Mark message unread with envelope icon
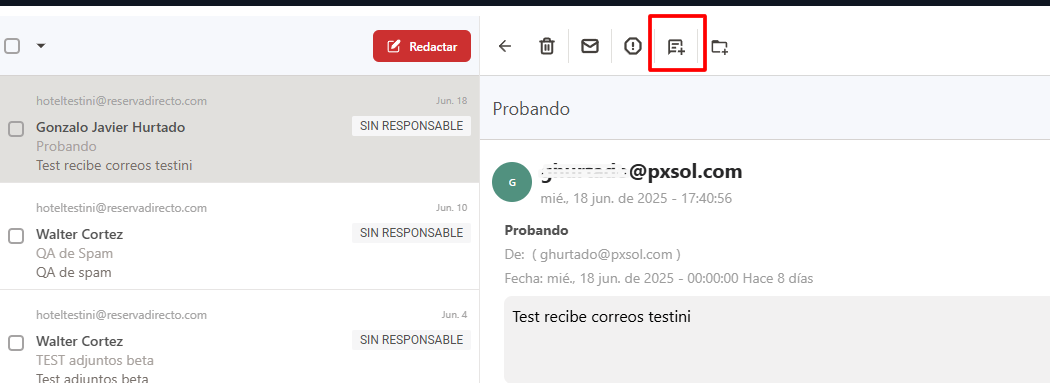 point(589,46)
